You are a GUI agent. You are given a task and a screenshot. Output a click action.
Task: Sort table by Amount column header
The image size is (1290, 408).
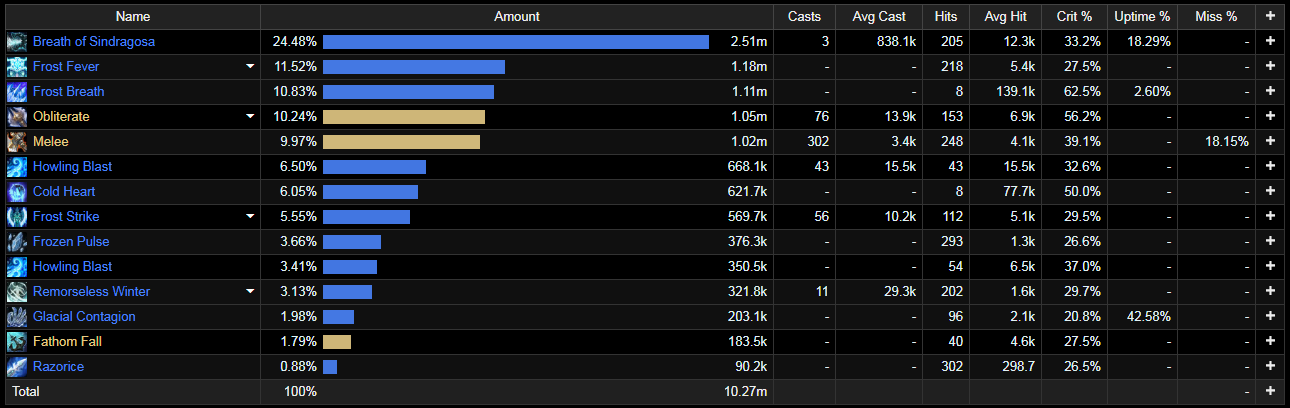[516, 17]
